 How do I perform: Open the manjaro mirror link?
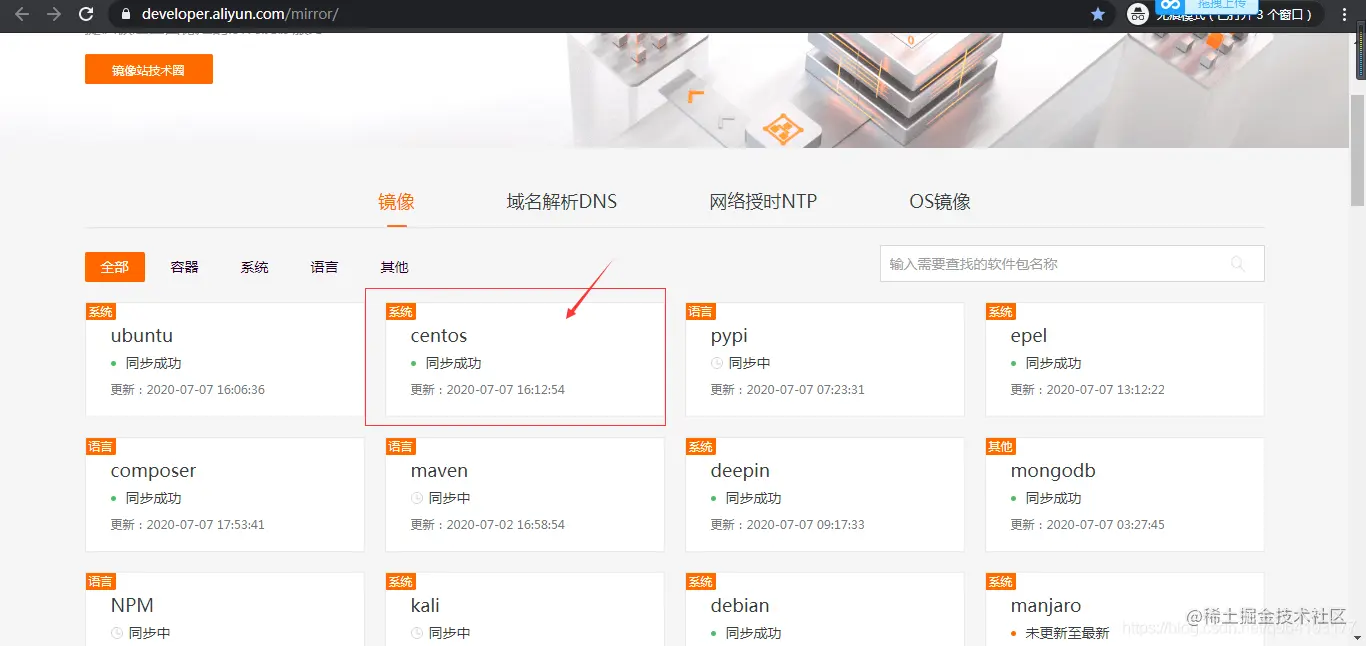1046,607
